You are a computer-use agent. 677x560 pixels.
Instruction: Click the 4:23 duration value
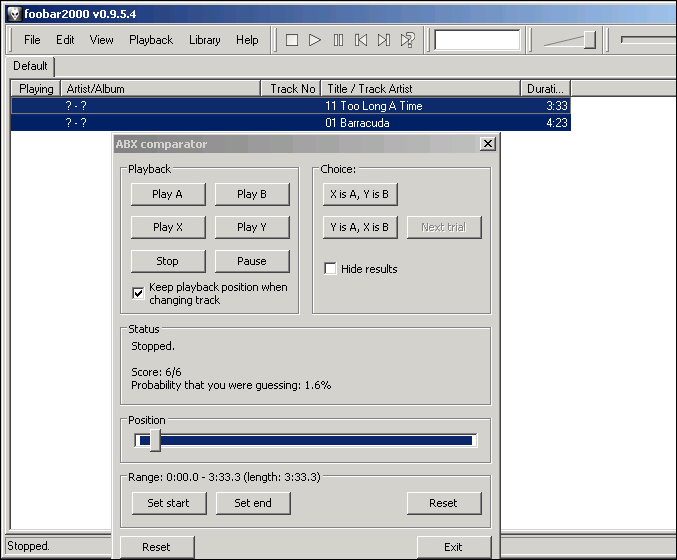(x=557, y=123)
